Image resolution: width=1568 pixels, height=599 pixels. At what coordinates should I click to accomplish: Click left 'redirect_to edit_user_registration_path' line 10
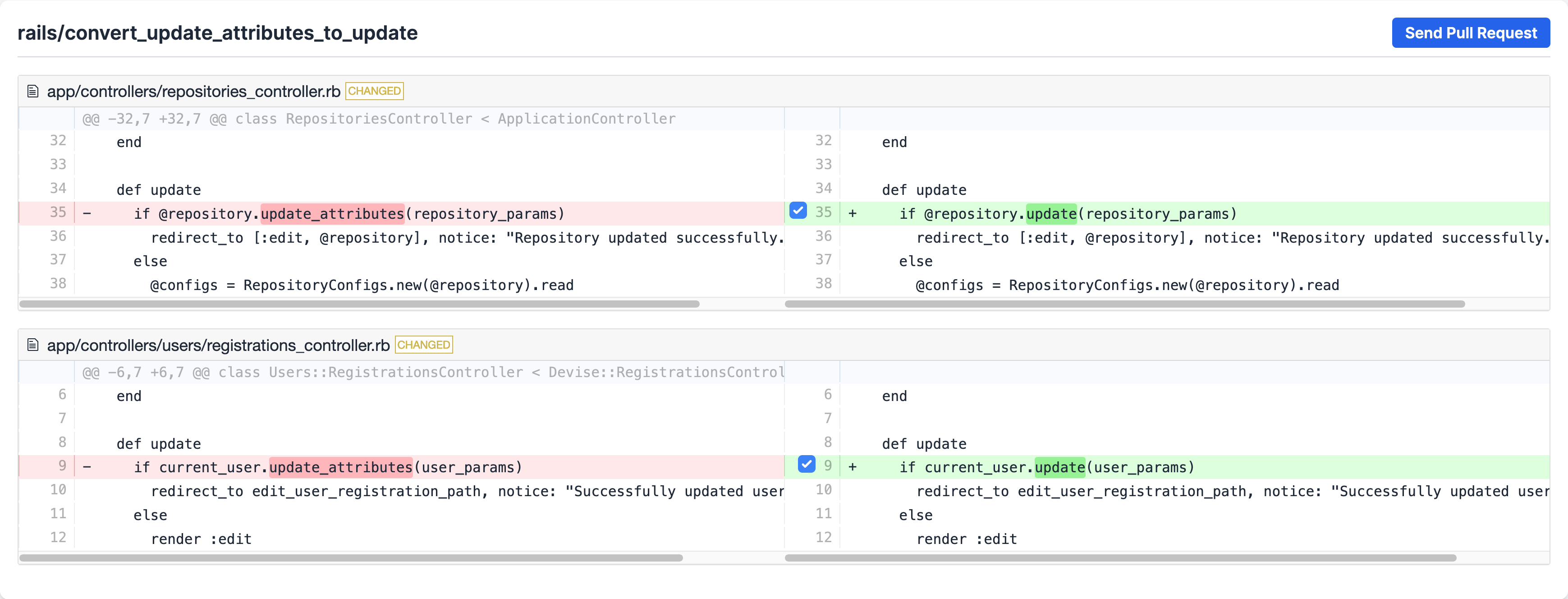coord(467,491)
